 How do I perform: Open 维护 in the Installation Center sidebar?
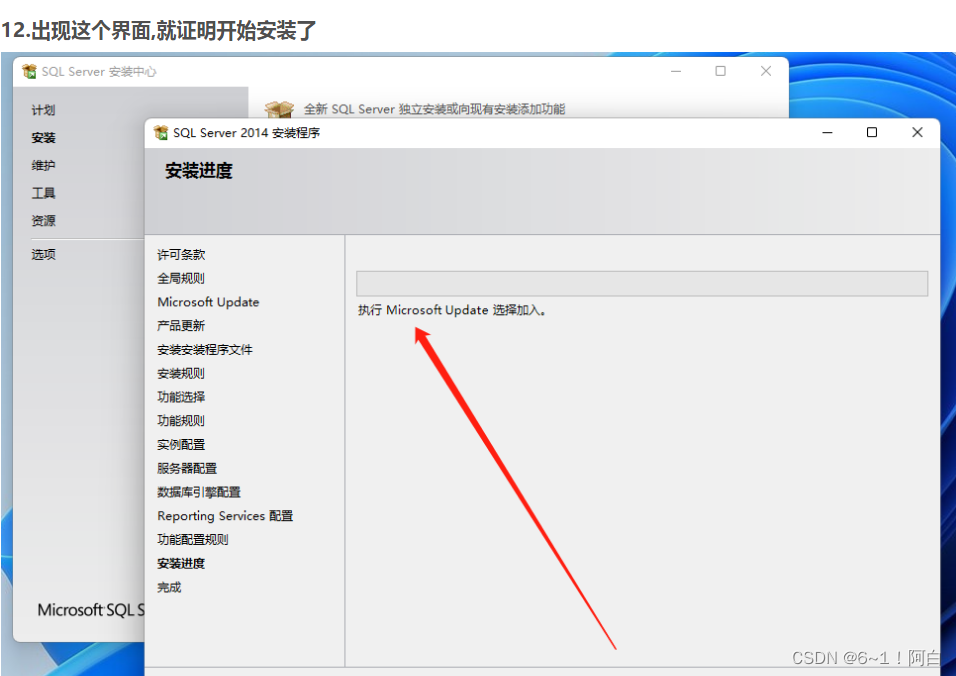[43, 165]
